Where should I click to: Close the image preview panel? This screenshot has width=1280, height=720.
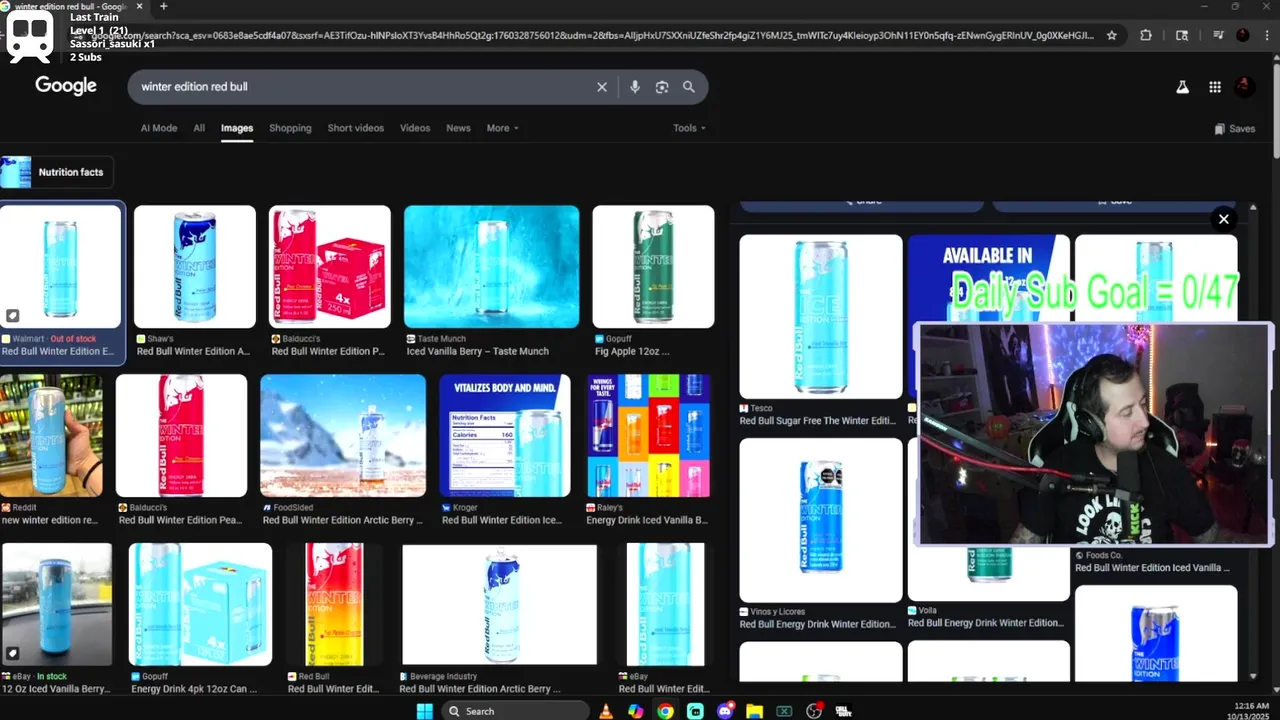point(1223,219)
